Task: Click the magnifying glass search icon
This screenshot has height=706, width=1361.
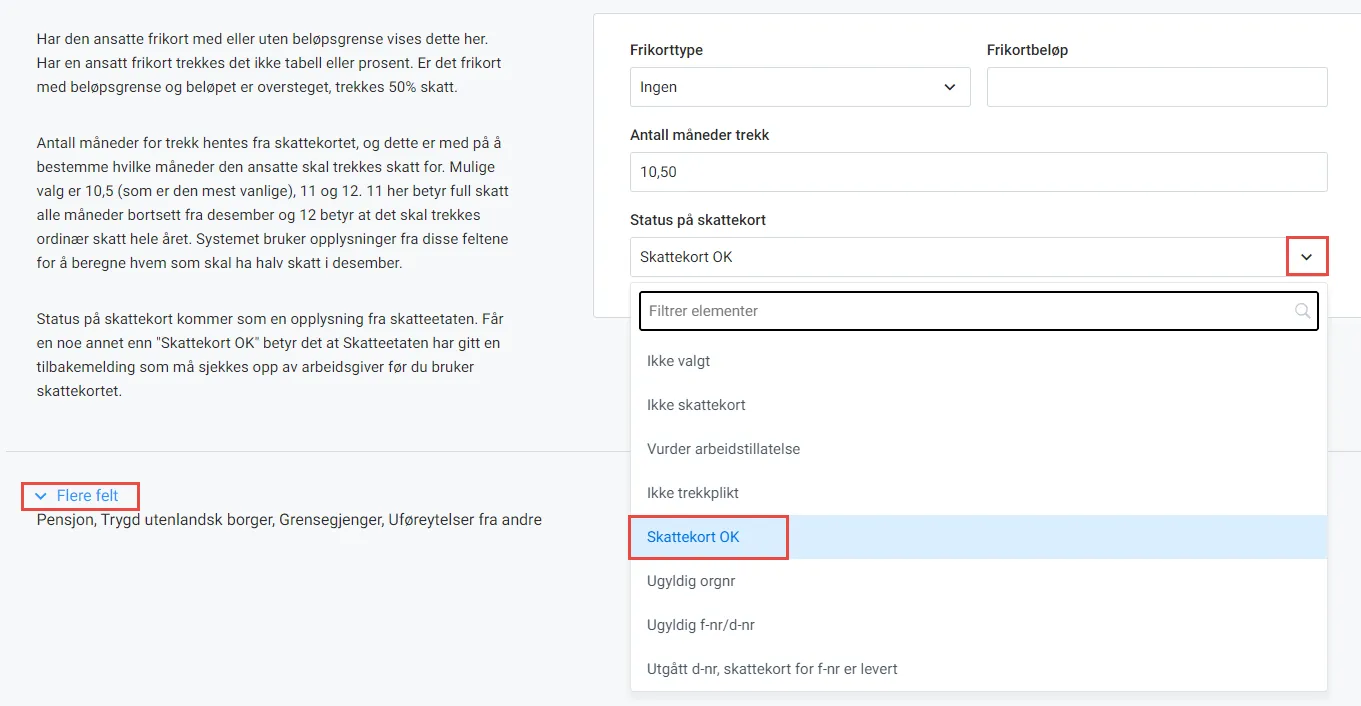Action: coord(1302,310)
